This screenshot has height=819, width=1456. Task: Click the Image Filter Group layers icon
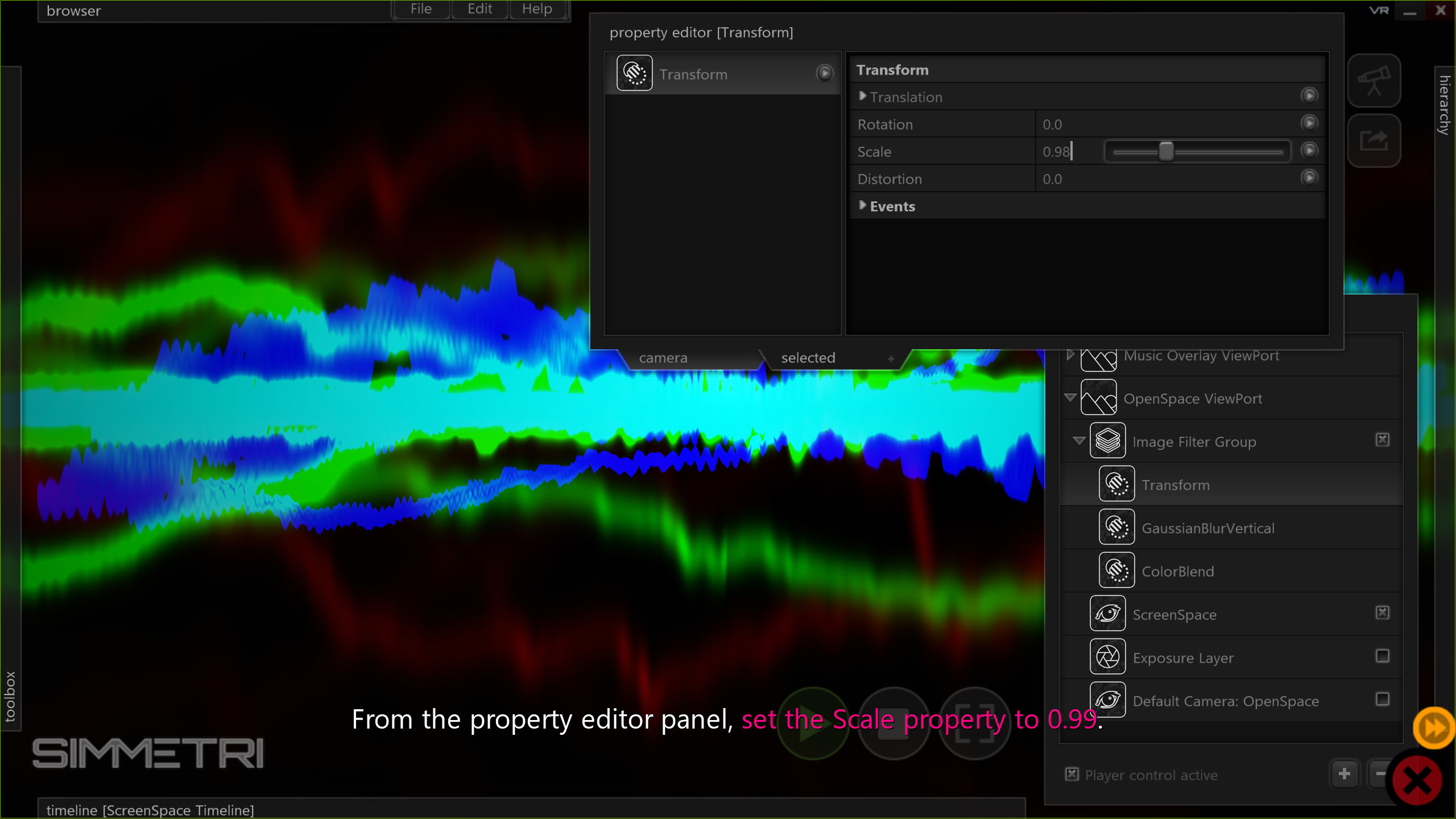click(1107, 440)
